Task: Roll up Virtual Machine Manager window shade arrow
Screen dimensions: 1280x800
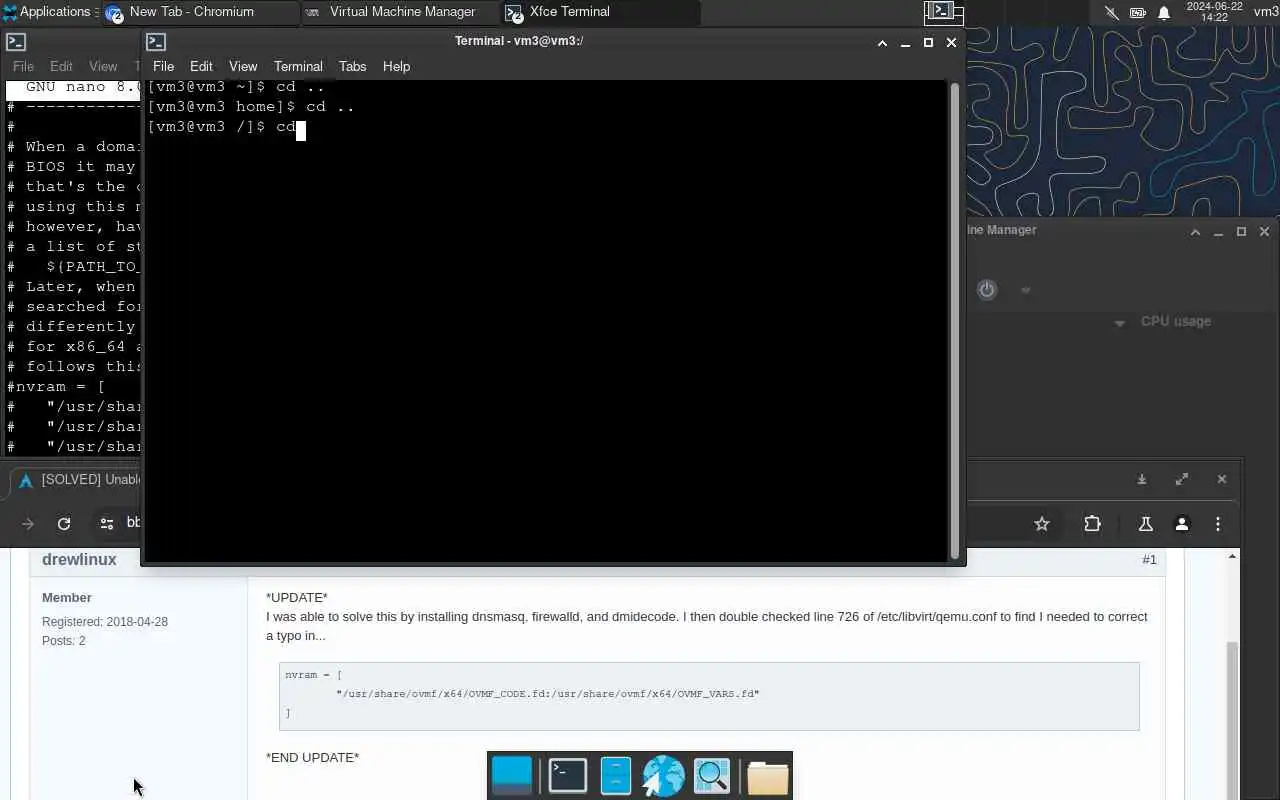Action: 1195,232
